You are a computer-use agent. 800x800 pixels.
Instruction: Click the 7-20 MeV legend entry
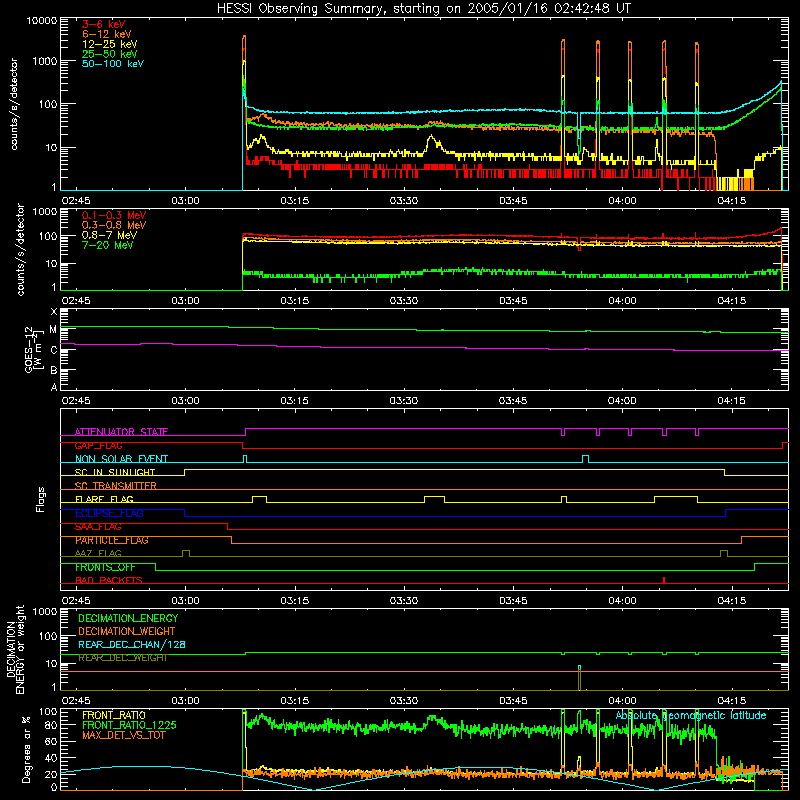108,245
